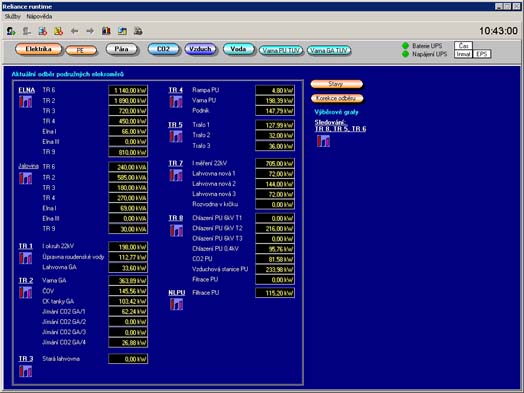Switch to the Voda section

tap(238, 49)
